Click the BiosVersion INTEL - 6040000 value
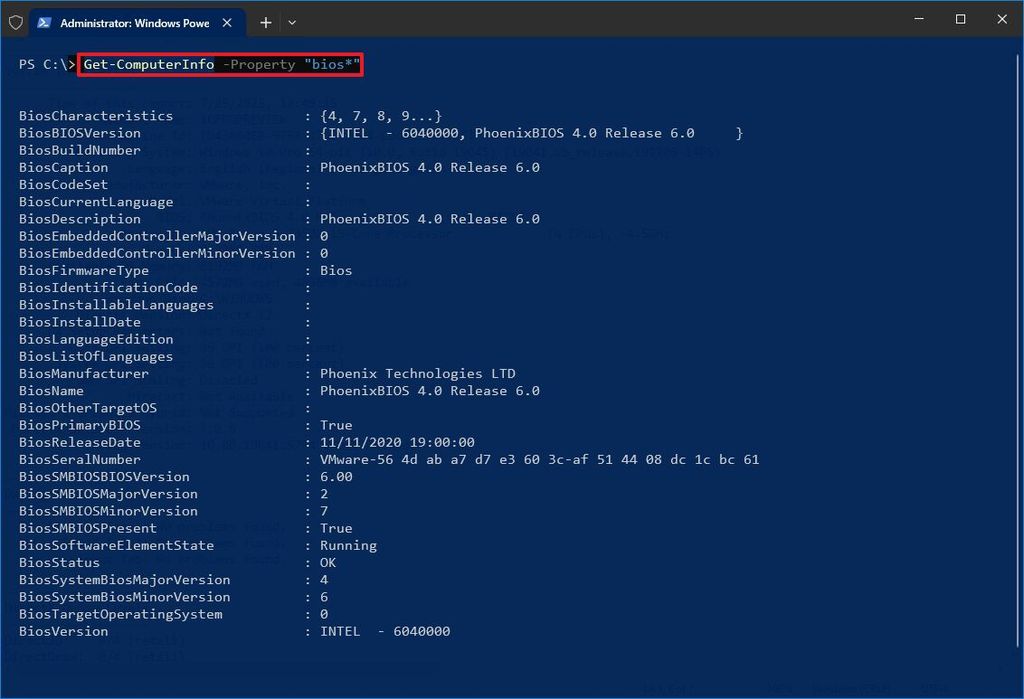The image size is (1024, 699). [x=383, y=631]
